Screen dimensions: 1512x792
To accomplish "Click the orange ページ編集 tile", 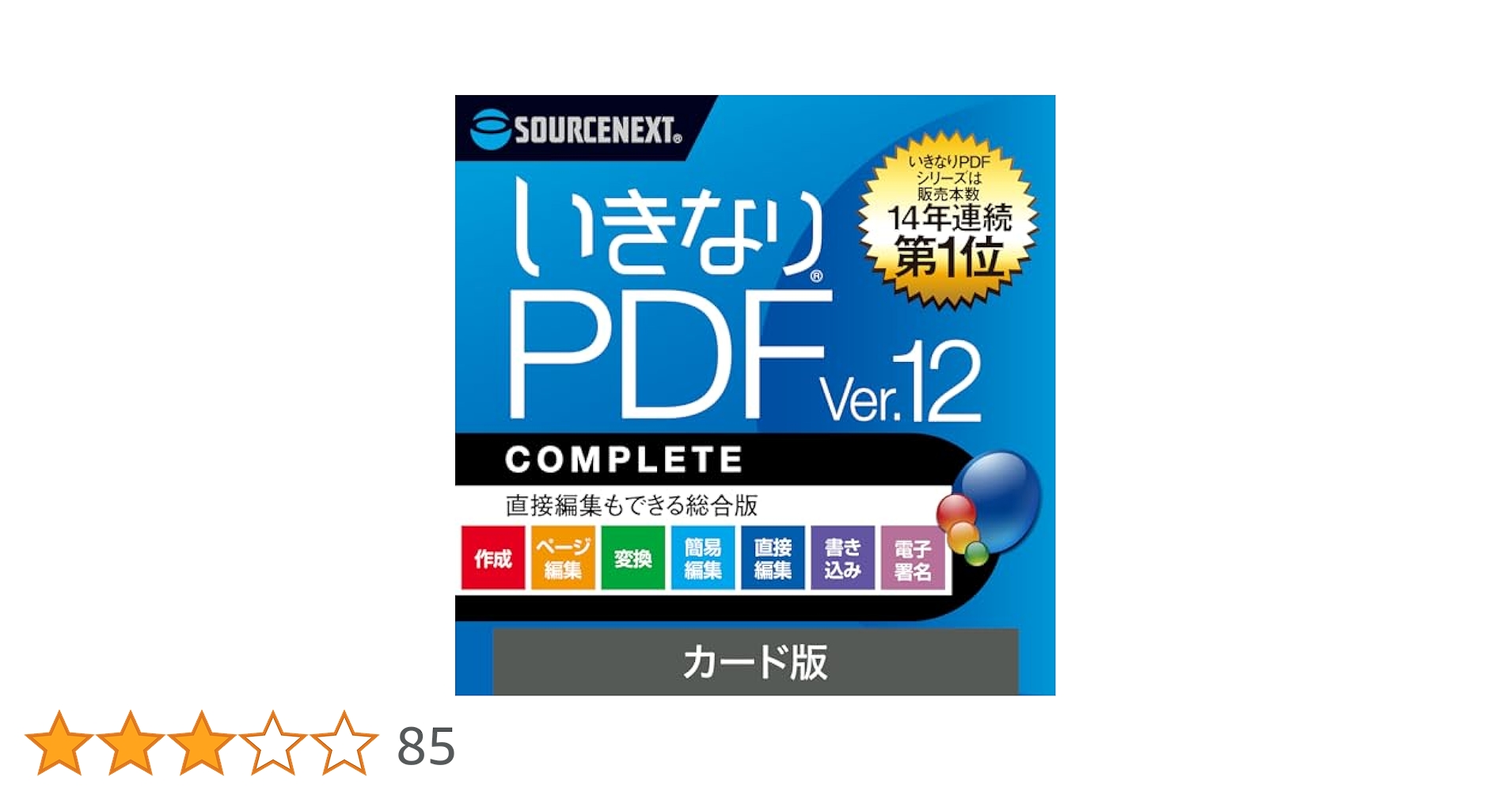I will (x=563, y=558).
